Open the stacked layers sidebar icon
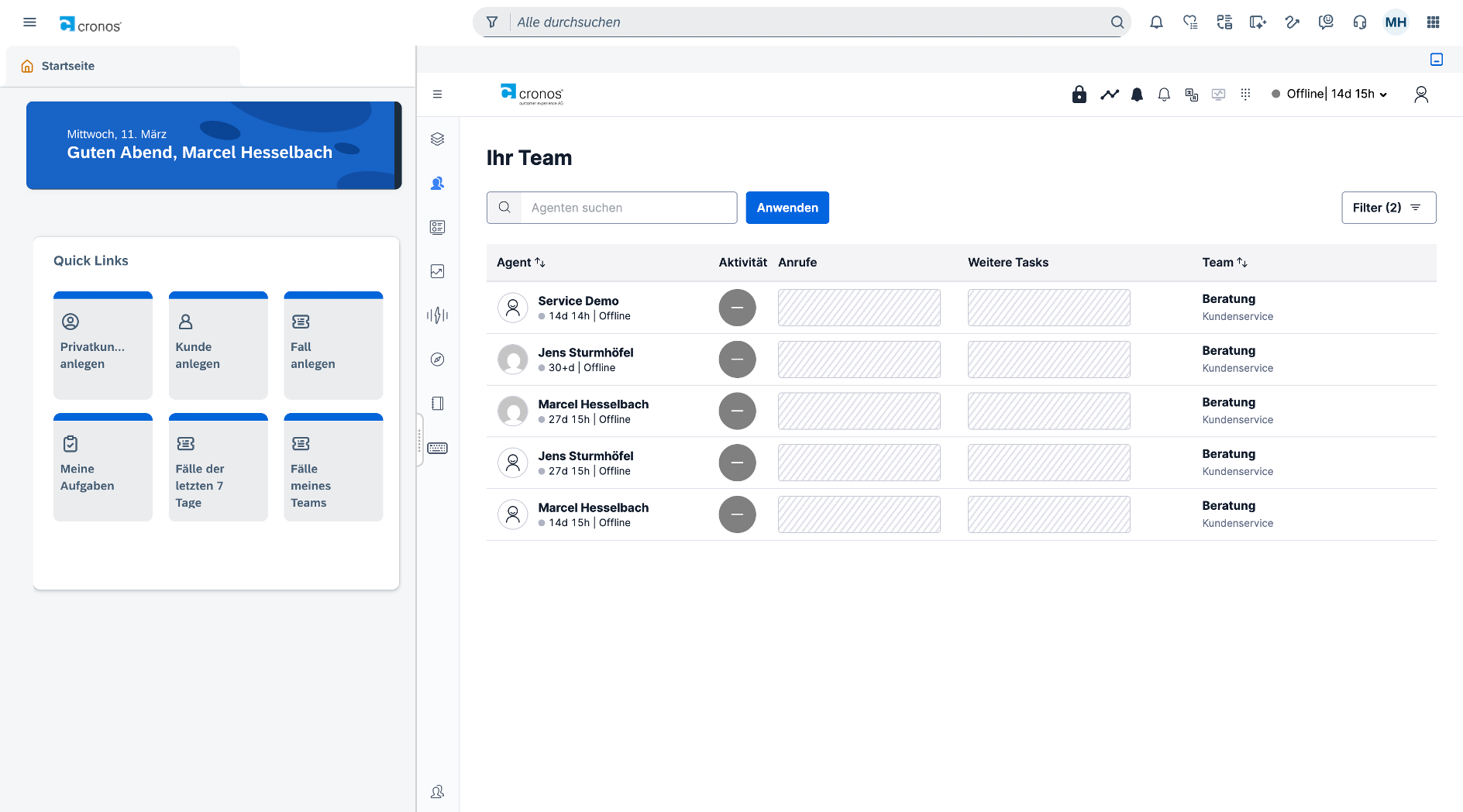This screenshot has height=812, width=1463. coord(437,139)
